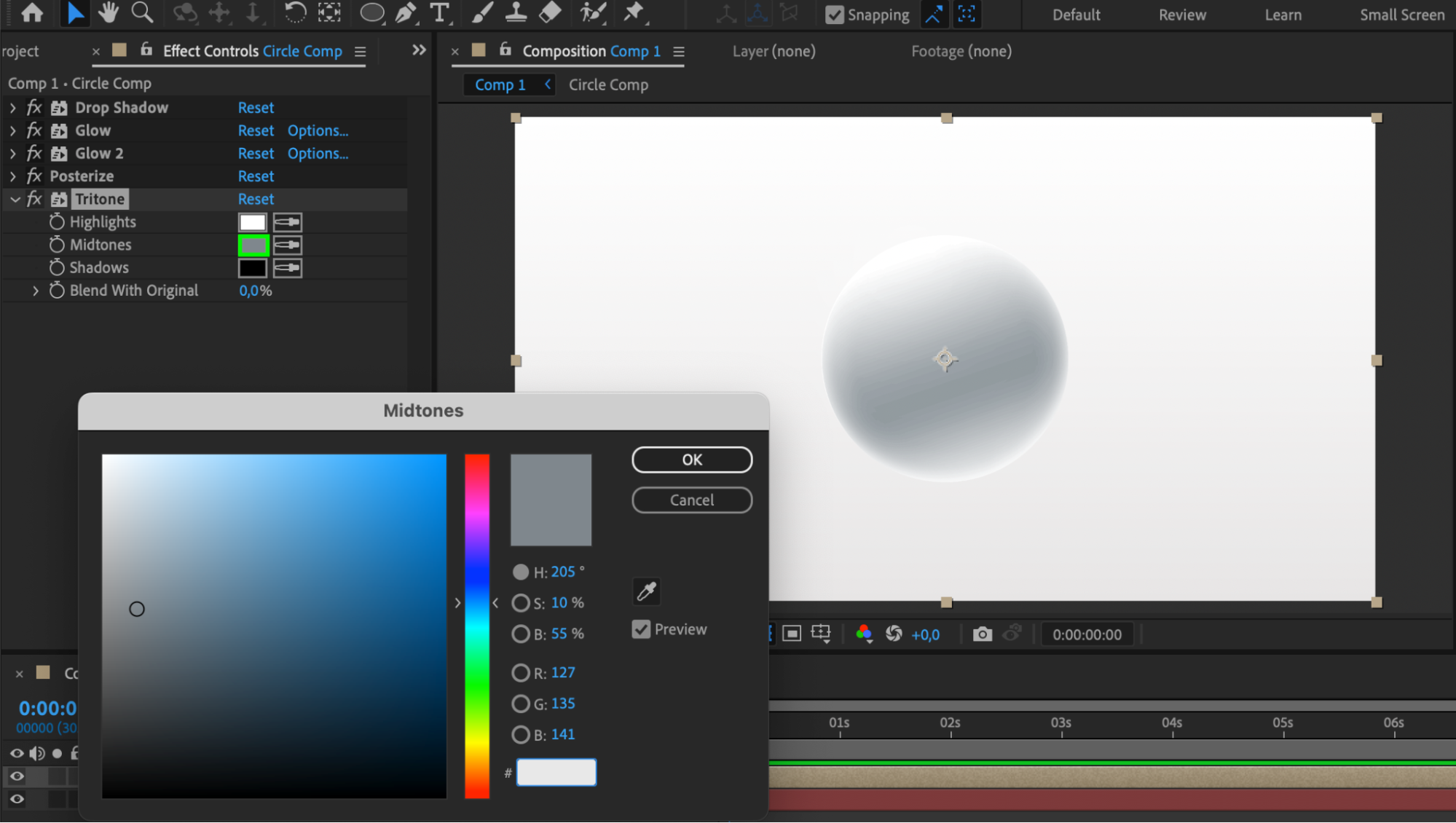Select the Type tool
The height and width of the screenshot is (823, 1456).
pyautogui.click(x=440, y=12)
